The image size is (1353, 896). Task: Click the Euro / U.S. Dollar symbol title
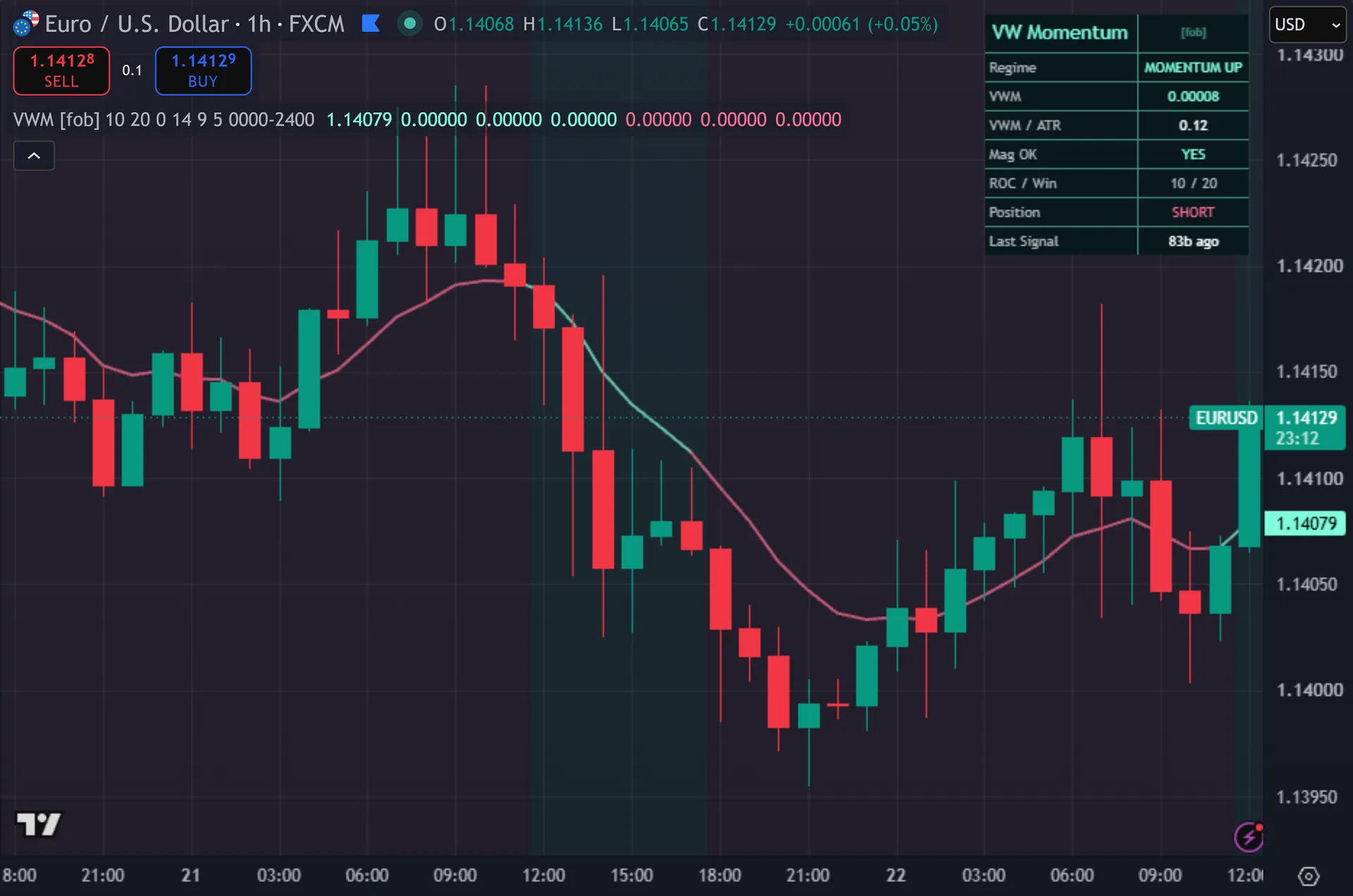(x=138, y=24)
